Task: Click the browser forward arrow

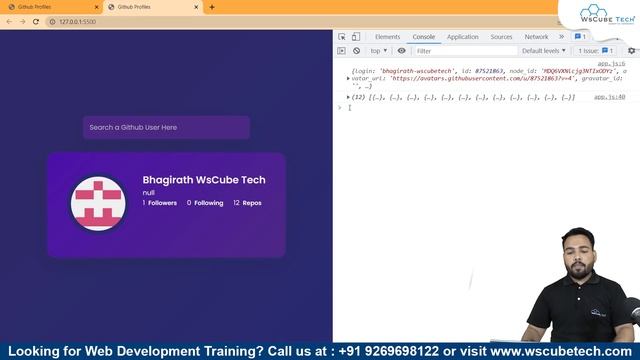Action: 22,22
